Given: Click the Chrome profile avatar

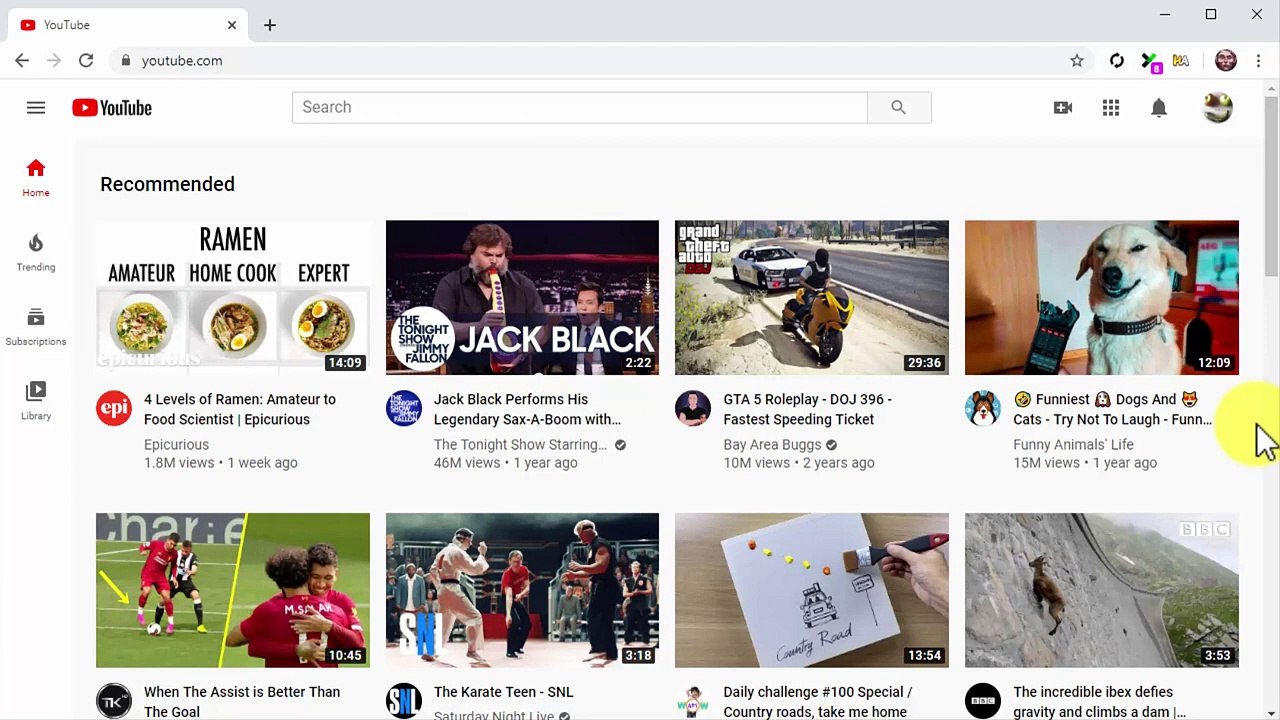Looking at the screenshot, I should 1226,61.
